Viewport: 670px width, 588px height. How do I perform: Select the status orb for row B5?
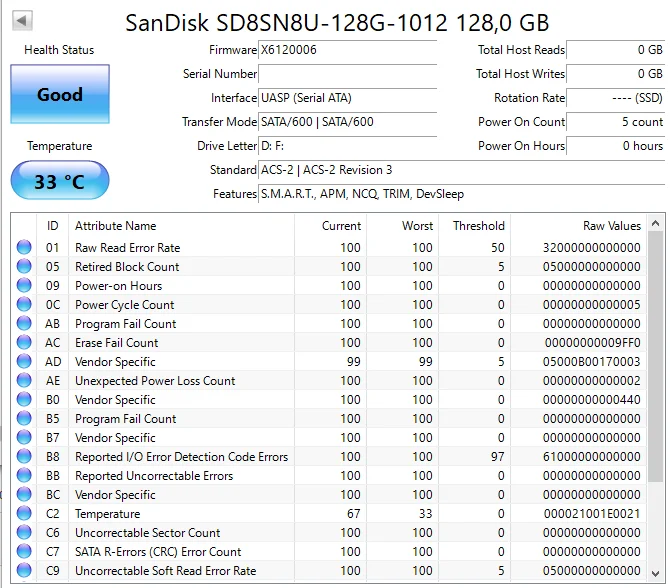24,418
